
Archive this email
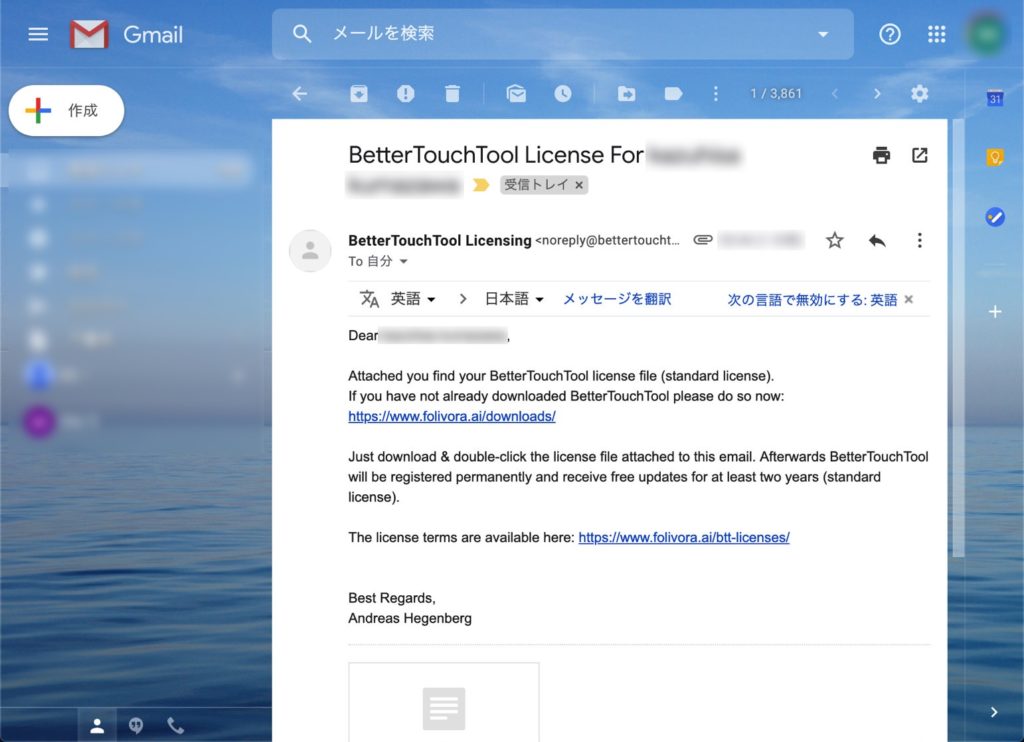[359, 93]
